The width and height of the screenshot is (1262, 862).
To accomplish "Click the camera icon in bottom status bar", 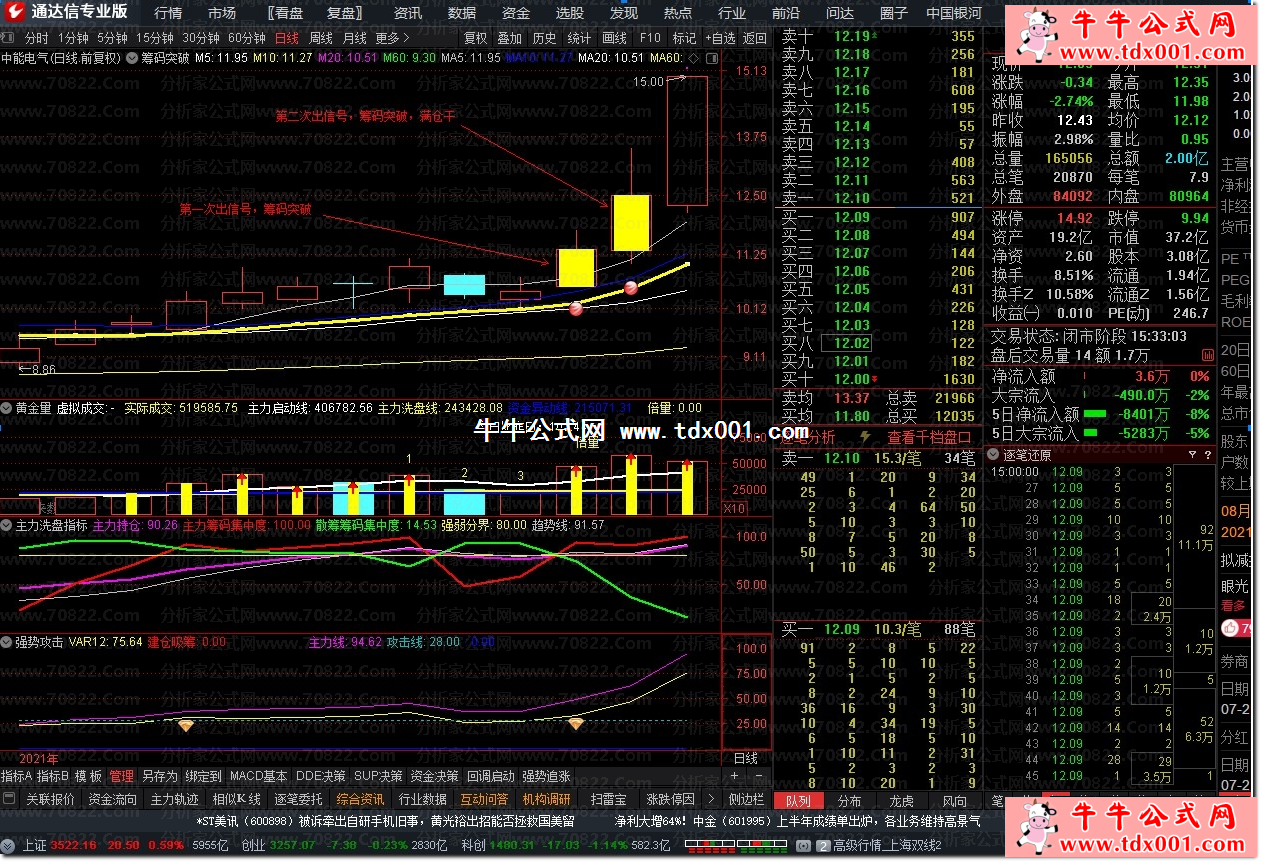I will (x=802, y=846).
